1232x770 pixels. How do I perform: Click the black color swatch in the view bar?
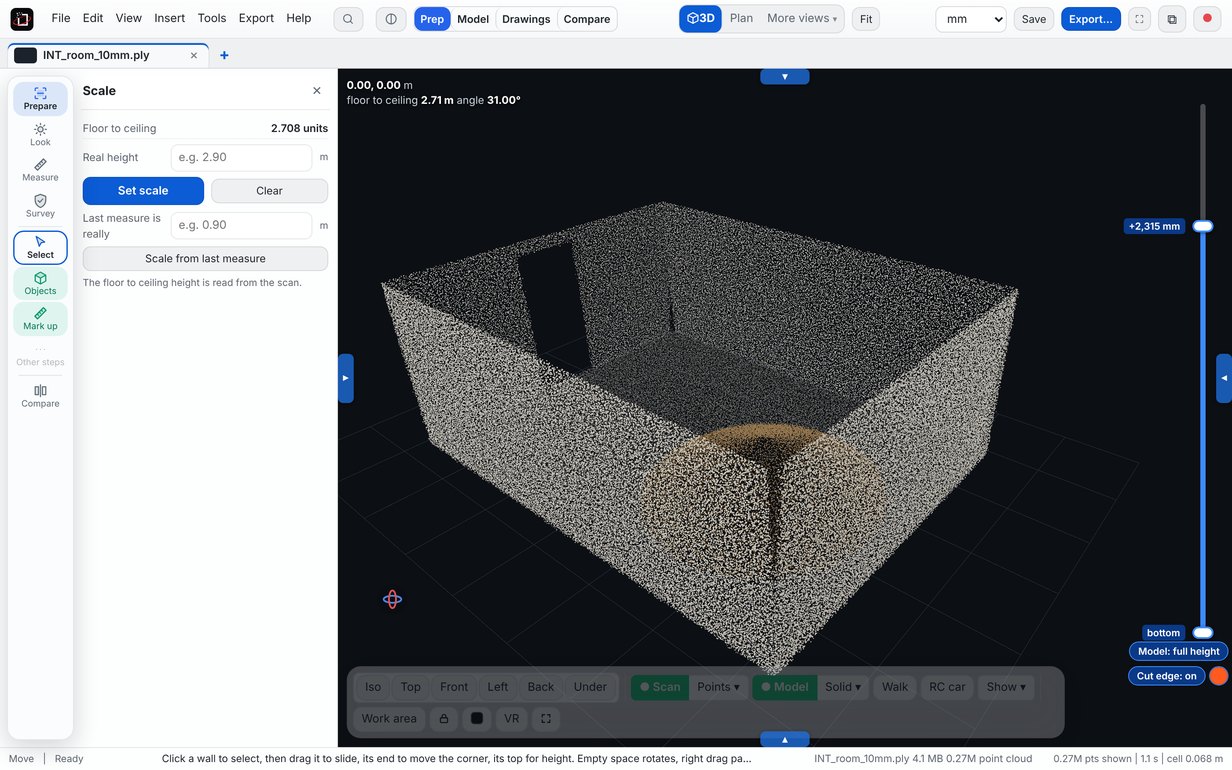point(477,718)
